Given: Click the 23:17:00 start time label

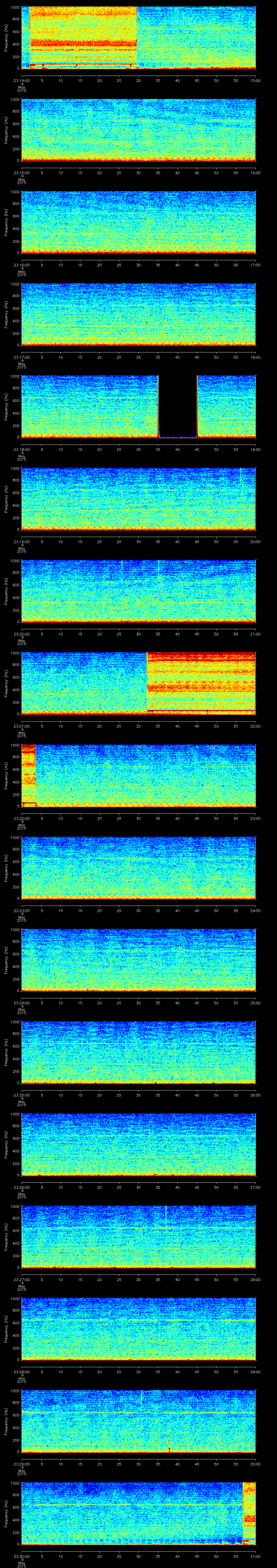Looking at the screenshot, I should pos(21,357).
